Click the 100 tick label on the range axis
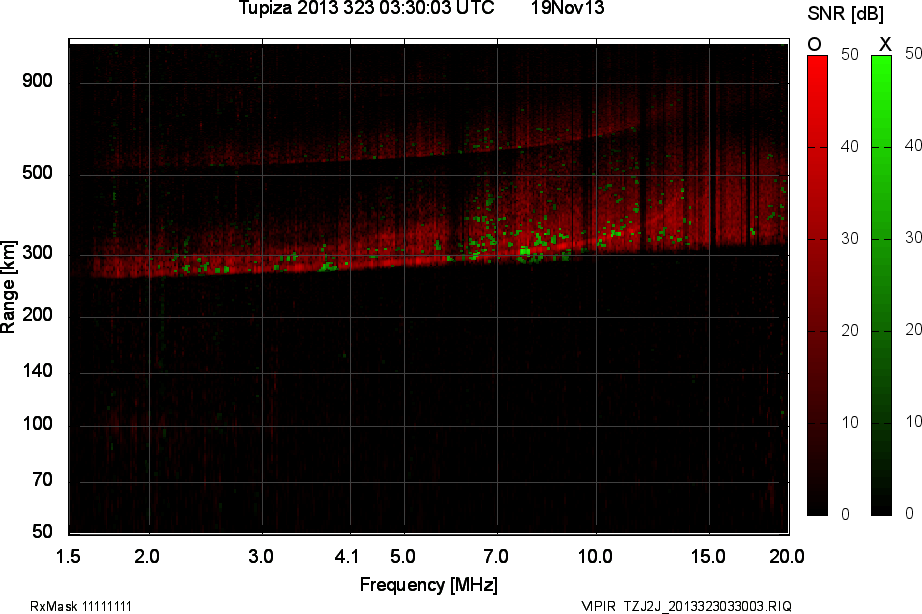This screenshot has height=614, width=922. tap(38, 423)
